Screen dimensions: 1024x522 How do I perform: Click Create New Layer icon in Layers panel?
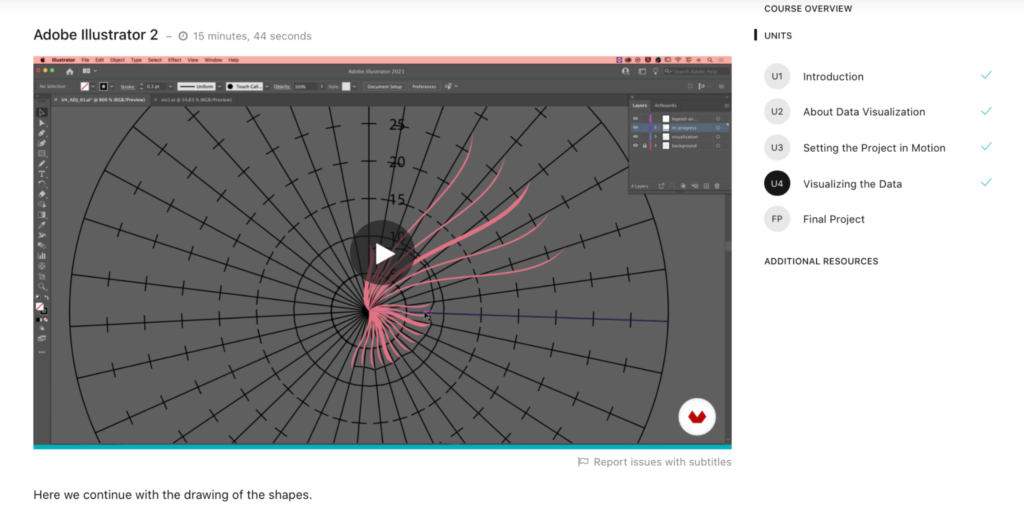(706, 186)
